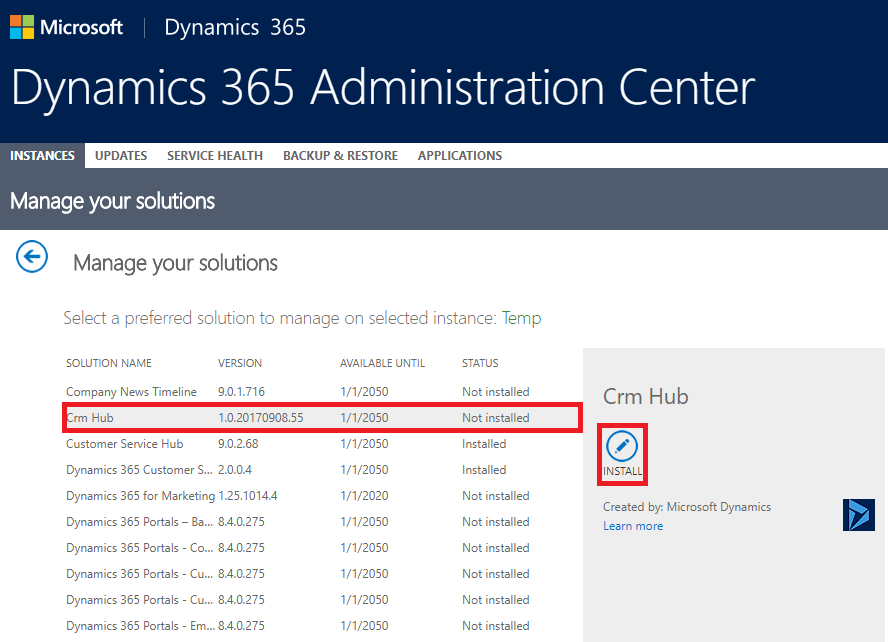Click the Dynamics 365 Administration Center title
Image resolution: width=888 pixels, height=642 pixels.
coord(383,88)
